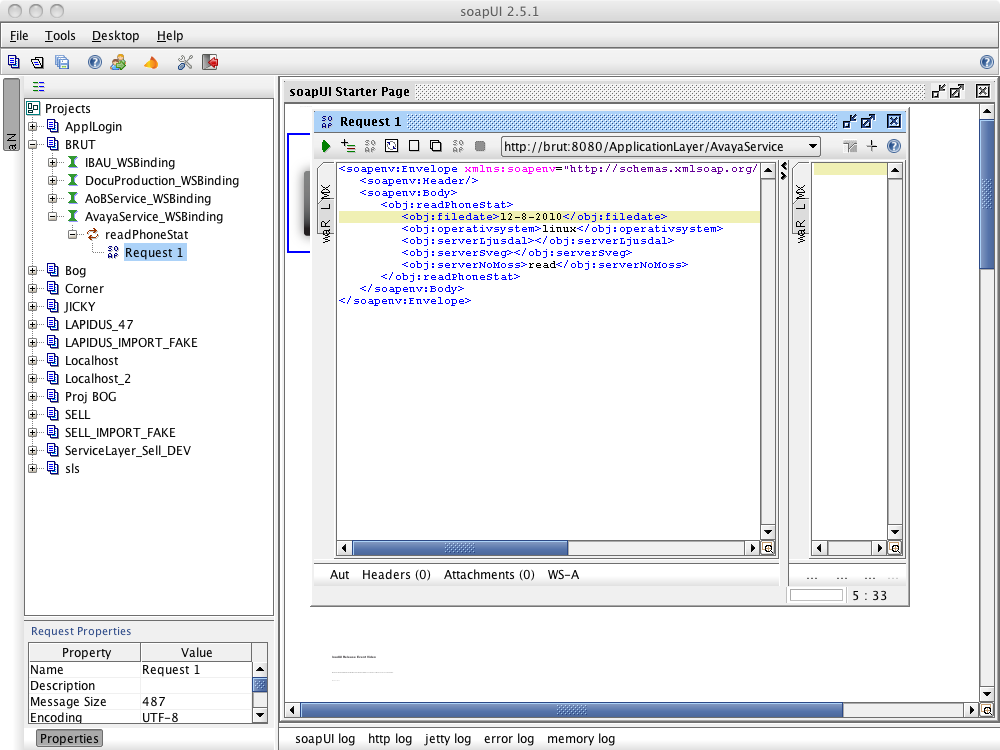Expand the AoBService_WSBinding tree node
Image resolution: width=1000 pixels, height=750 pixels.
(52, 199)
